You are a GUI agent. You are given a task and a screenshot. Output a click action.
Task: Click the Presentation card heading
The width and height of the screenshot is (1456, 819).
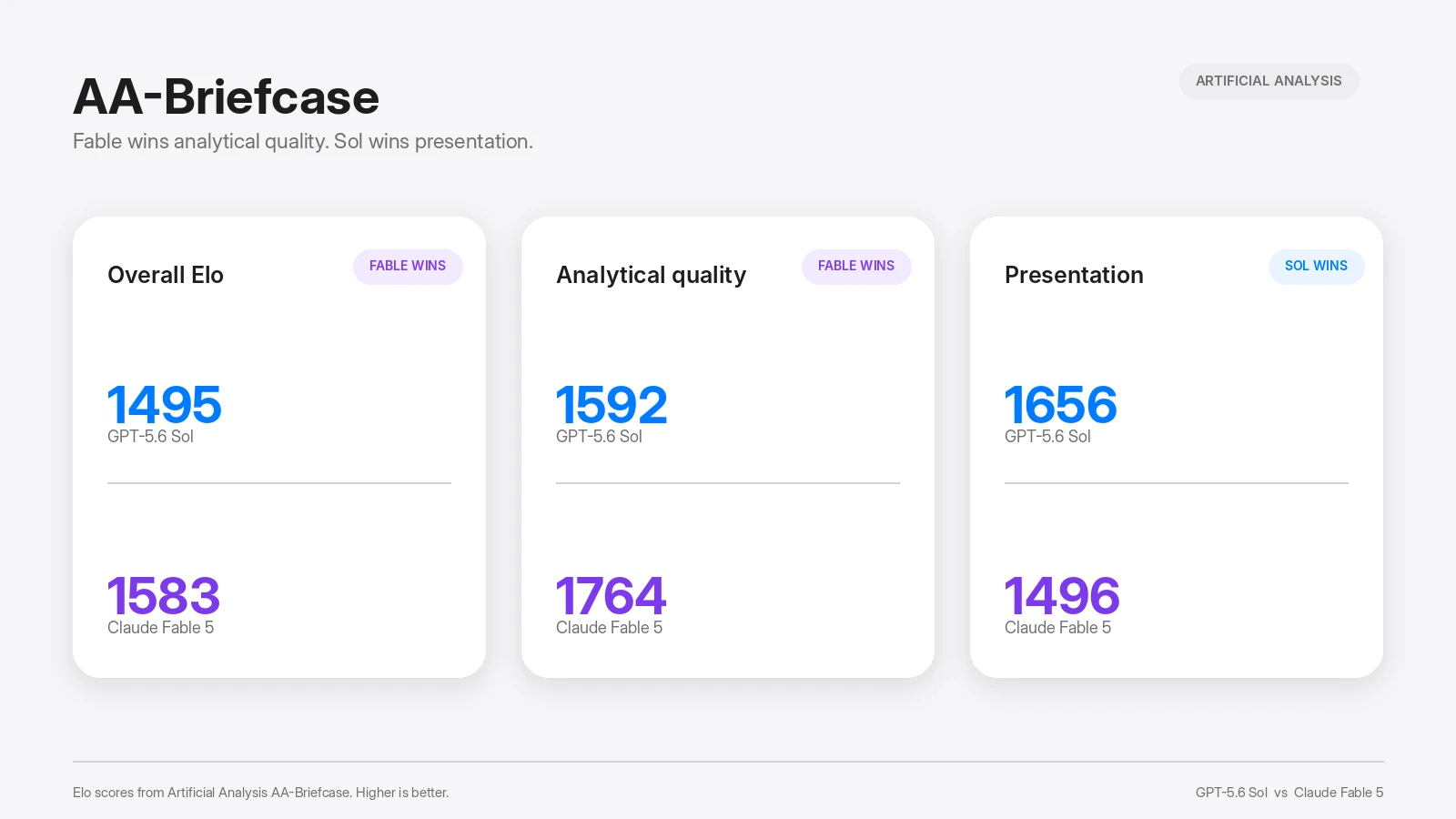pos(1074,275)
